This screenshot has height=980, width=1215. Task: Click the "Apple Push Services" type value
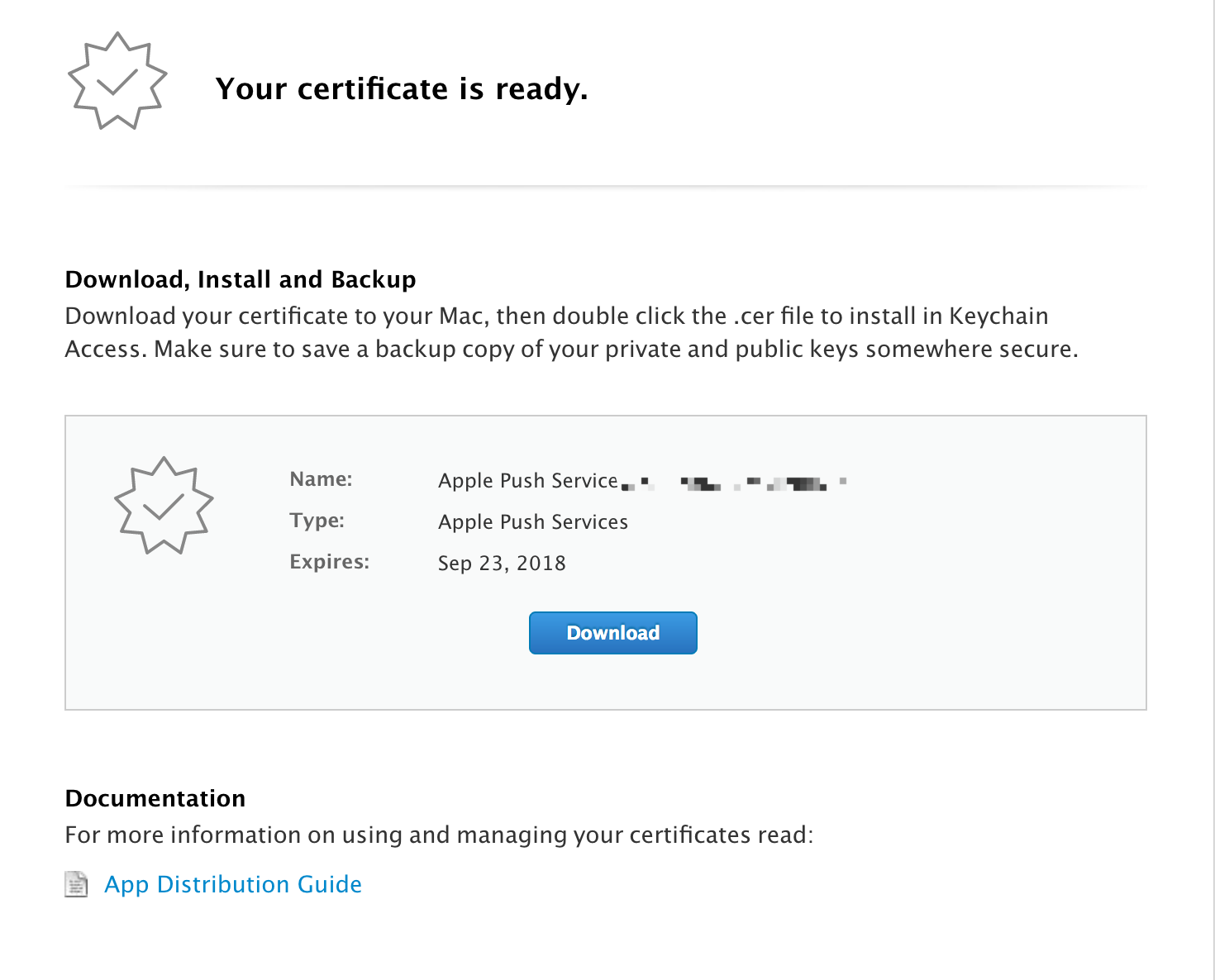pyautogui.click(x=533, y=522)
